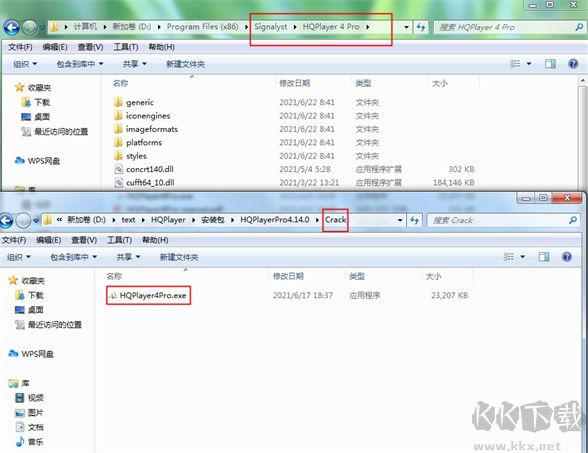Open the address bar history dropdown in the Crack window
Image resolution: width=588 pixels, height=453 pixels.
[x=400, y=220]
